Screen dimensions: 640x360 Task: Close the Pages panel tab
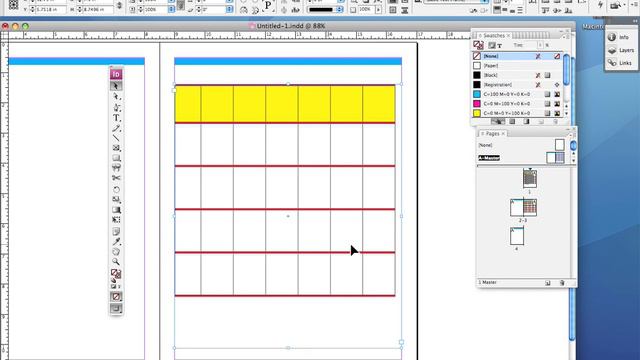503,133
